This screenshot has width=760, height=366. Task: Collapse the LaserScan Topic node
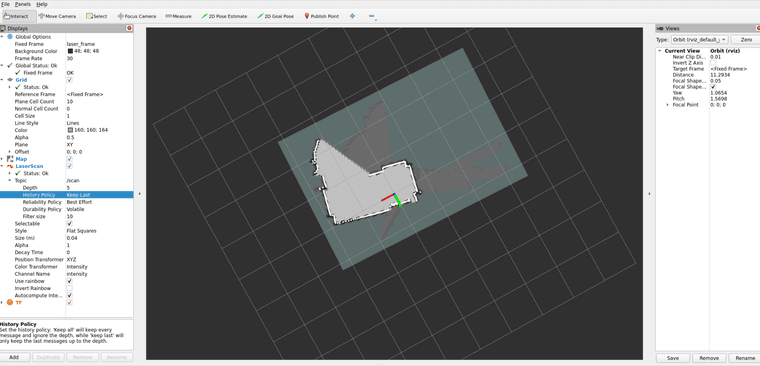(10, 180)
